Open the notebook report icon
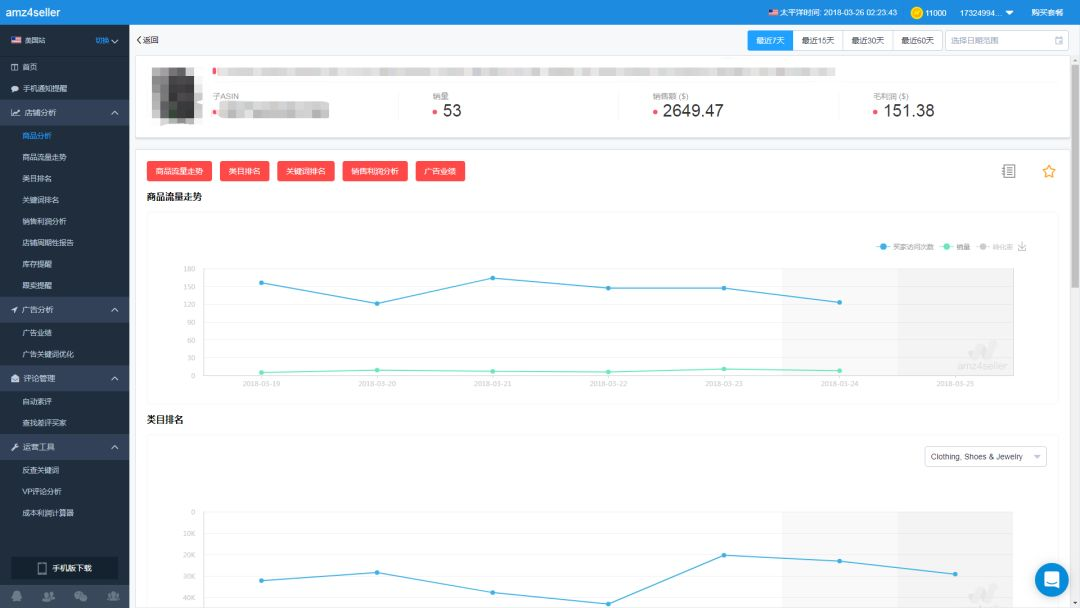This screenshot has height=608, width=1080. (1008, 171)
